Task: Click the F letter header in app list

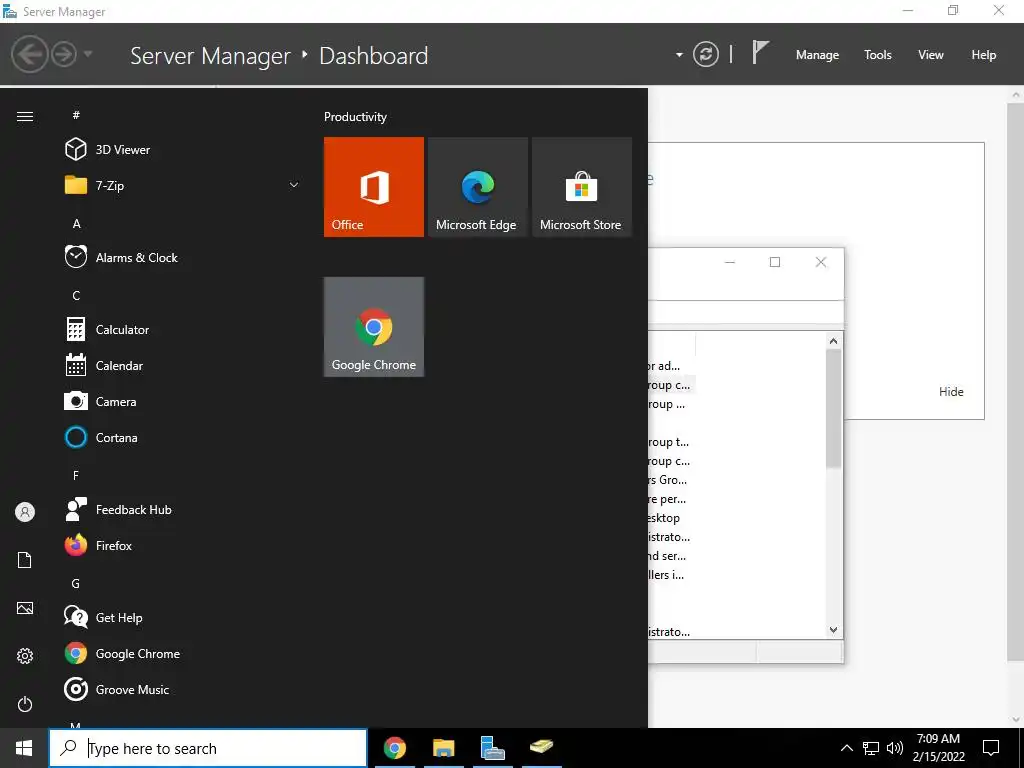Action: click(76, 475)
